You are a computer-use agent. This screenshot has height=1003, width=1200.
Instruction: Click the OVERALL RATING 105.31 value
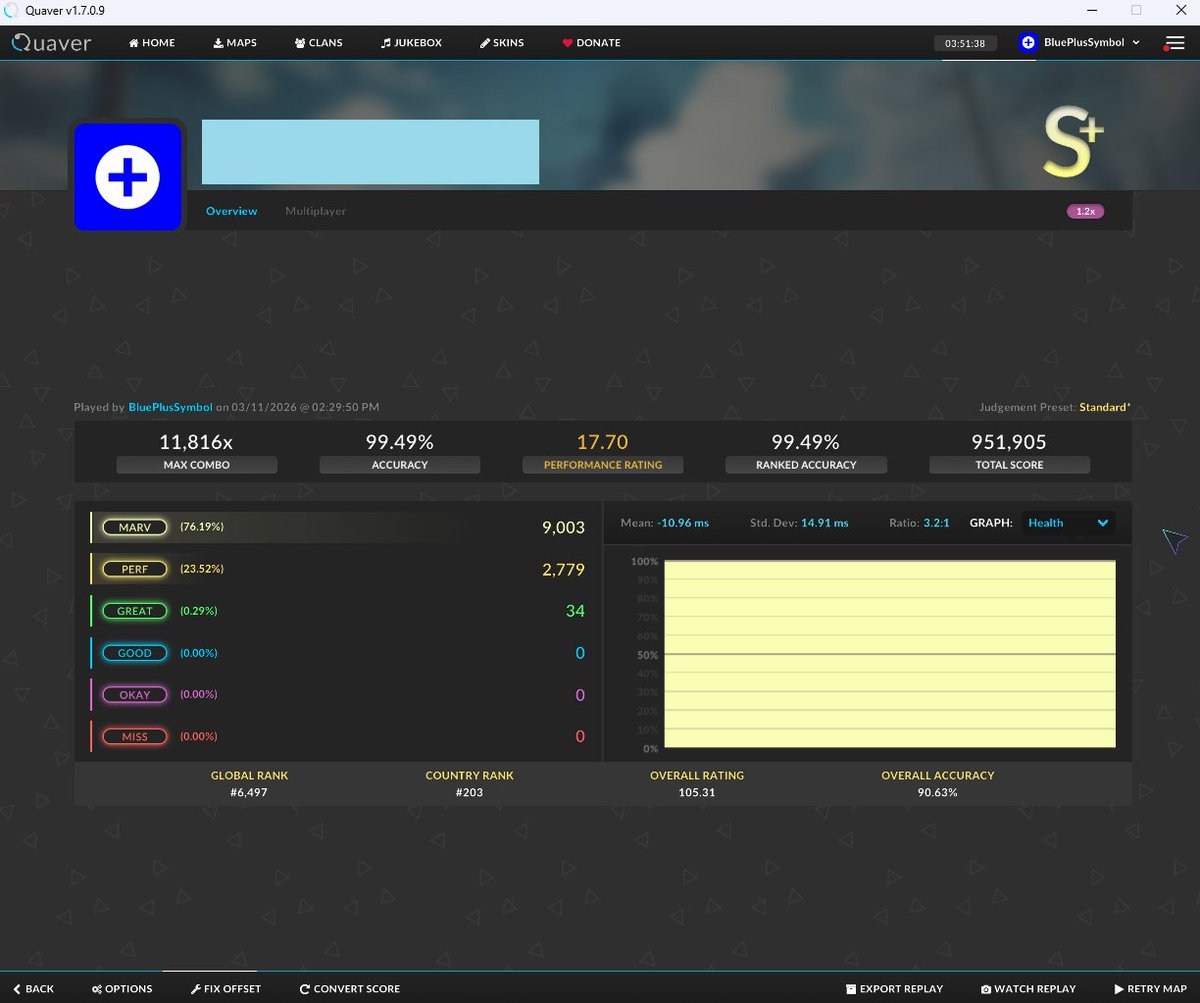[697, 792]
